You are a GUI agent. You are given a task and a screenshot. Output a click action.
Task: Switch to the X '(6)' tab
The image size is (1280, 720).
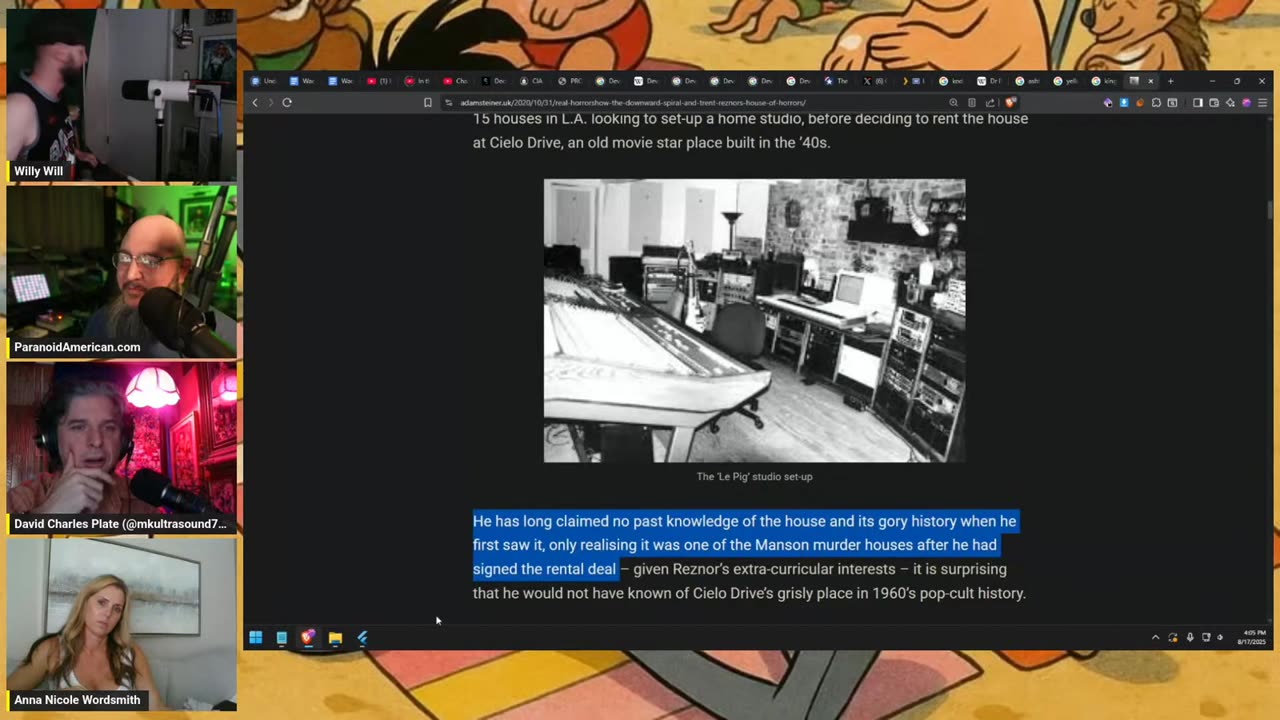874,81
